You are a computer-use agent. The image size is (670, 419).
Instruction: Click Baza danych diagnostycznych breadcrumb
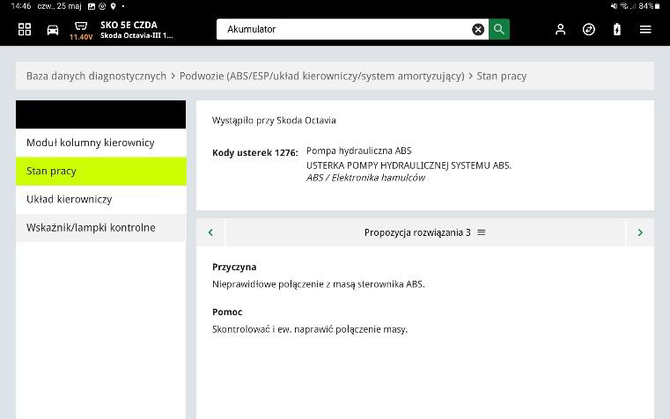click(96, 76)
